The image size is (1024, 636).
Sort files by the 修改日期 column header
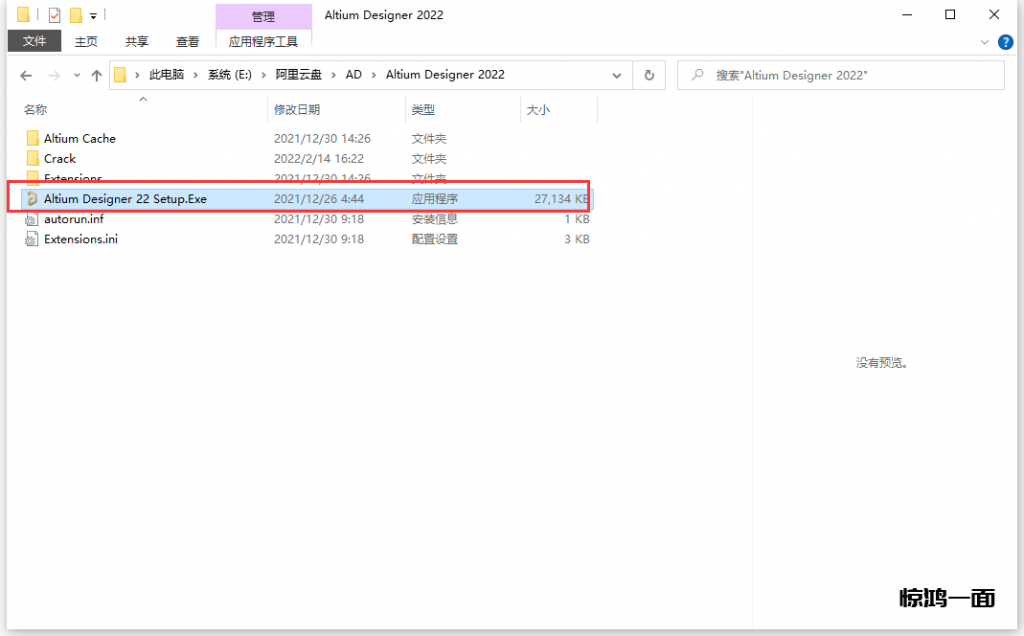tap(297, 110)
